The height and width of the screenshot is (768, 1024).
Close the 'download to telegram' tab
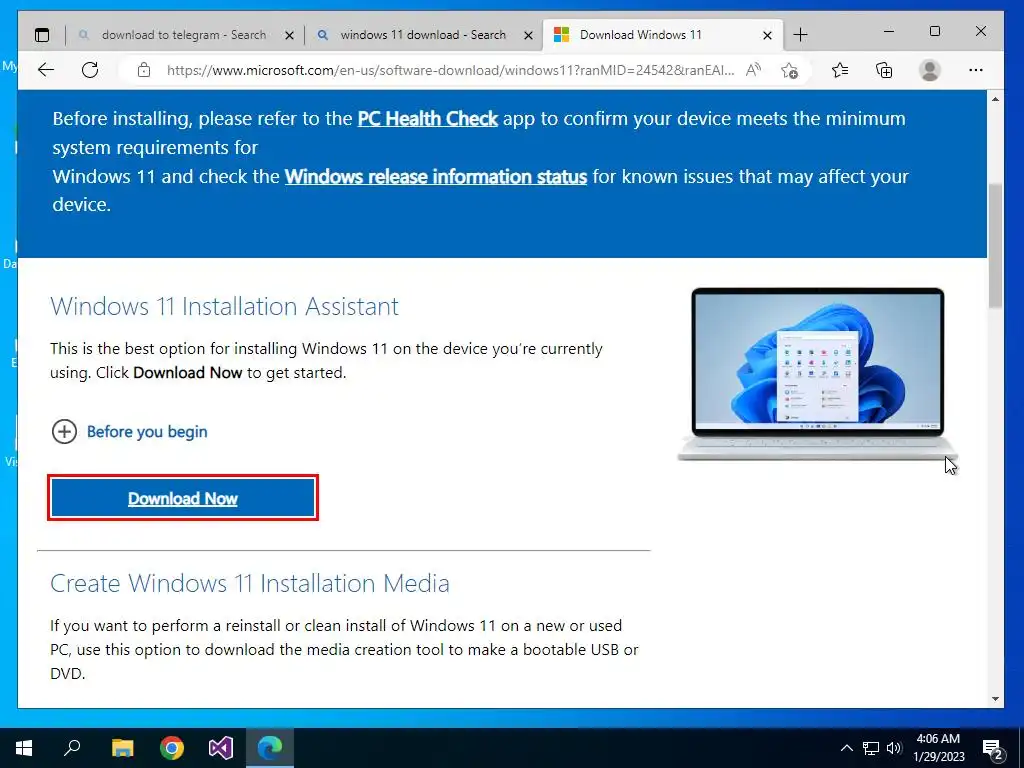coord(289,35)
